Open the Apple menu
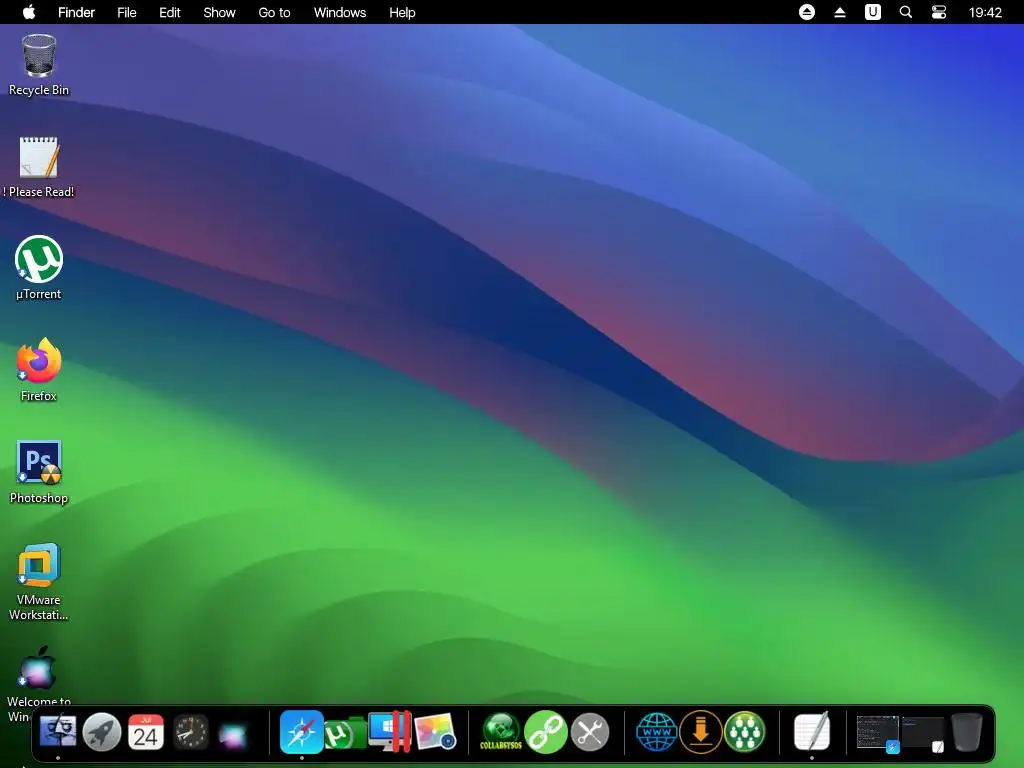 pos(29,12)
